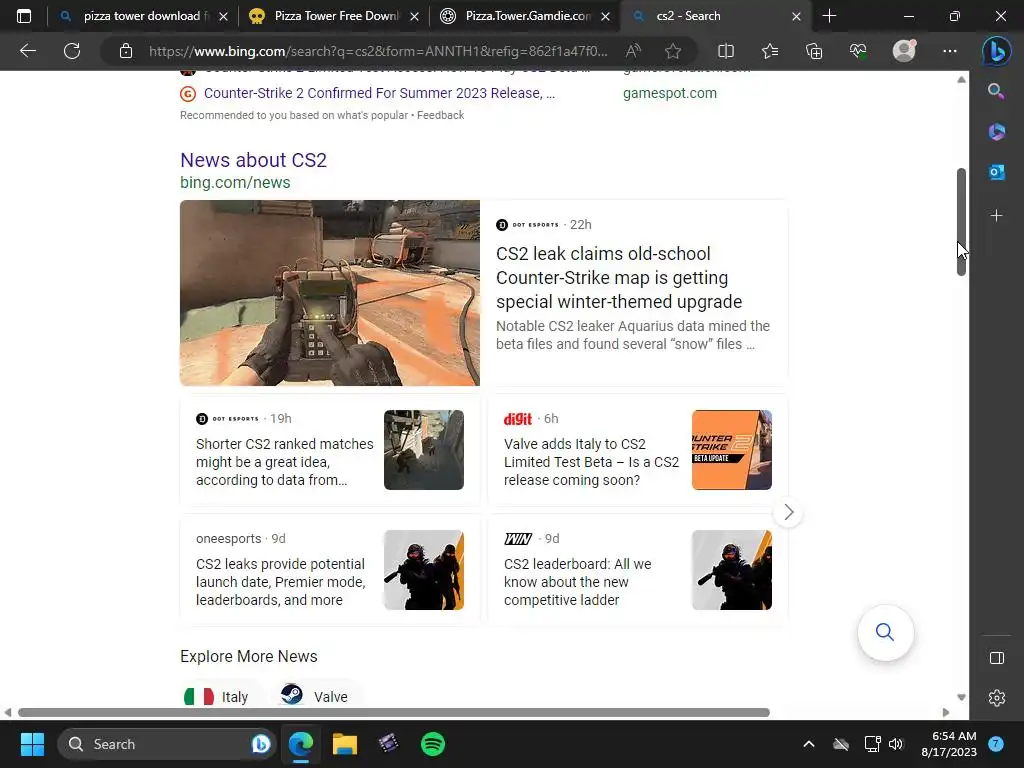
Task: Toggle the sidebar panel layout icon
Action: point(997,658)
